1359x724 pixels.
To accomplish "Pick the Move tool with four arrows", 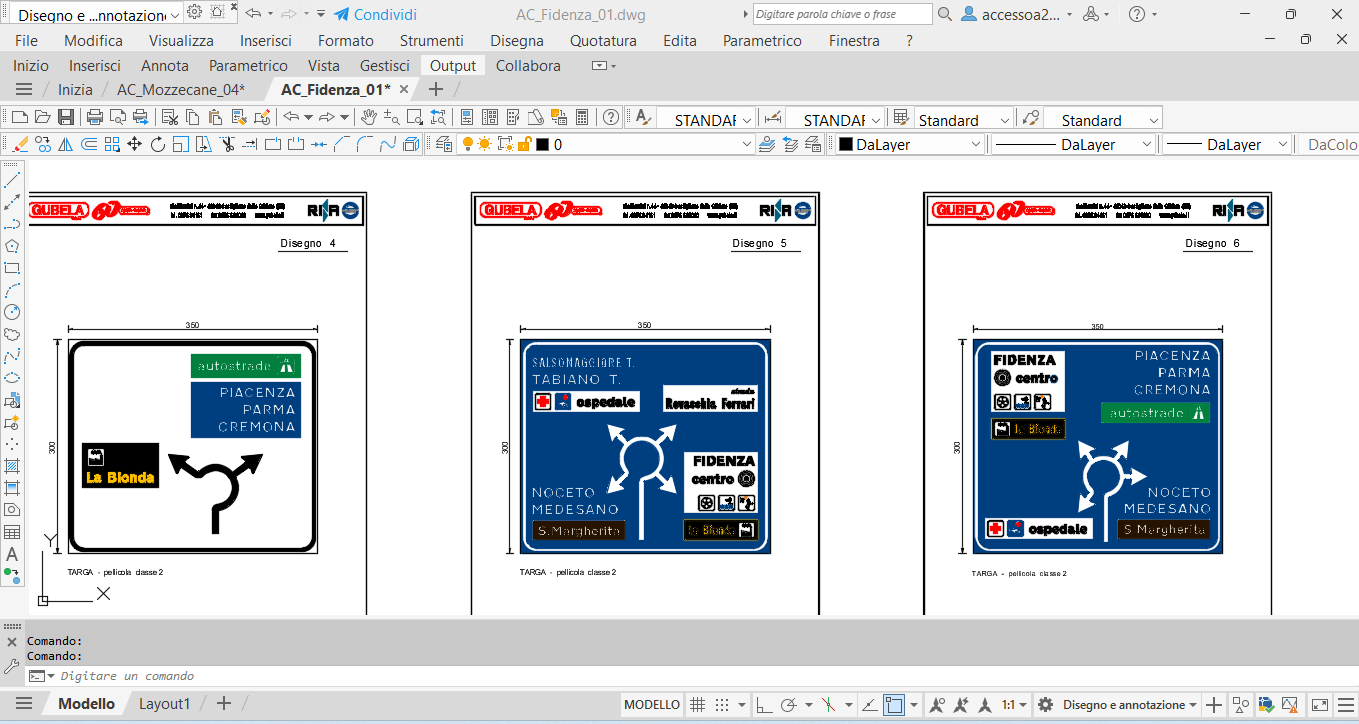I will pos(134,144).
